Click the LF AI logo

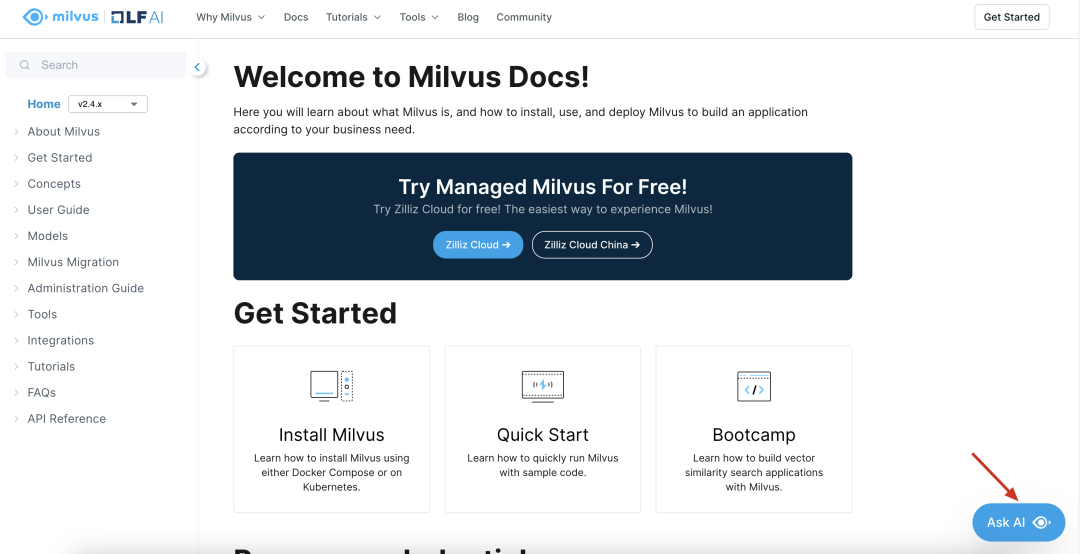136,17
